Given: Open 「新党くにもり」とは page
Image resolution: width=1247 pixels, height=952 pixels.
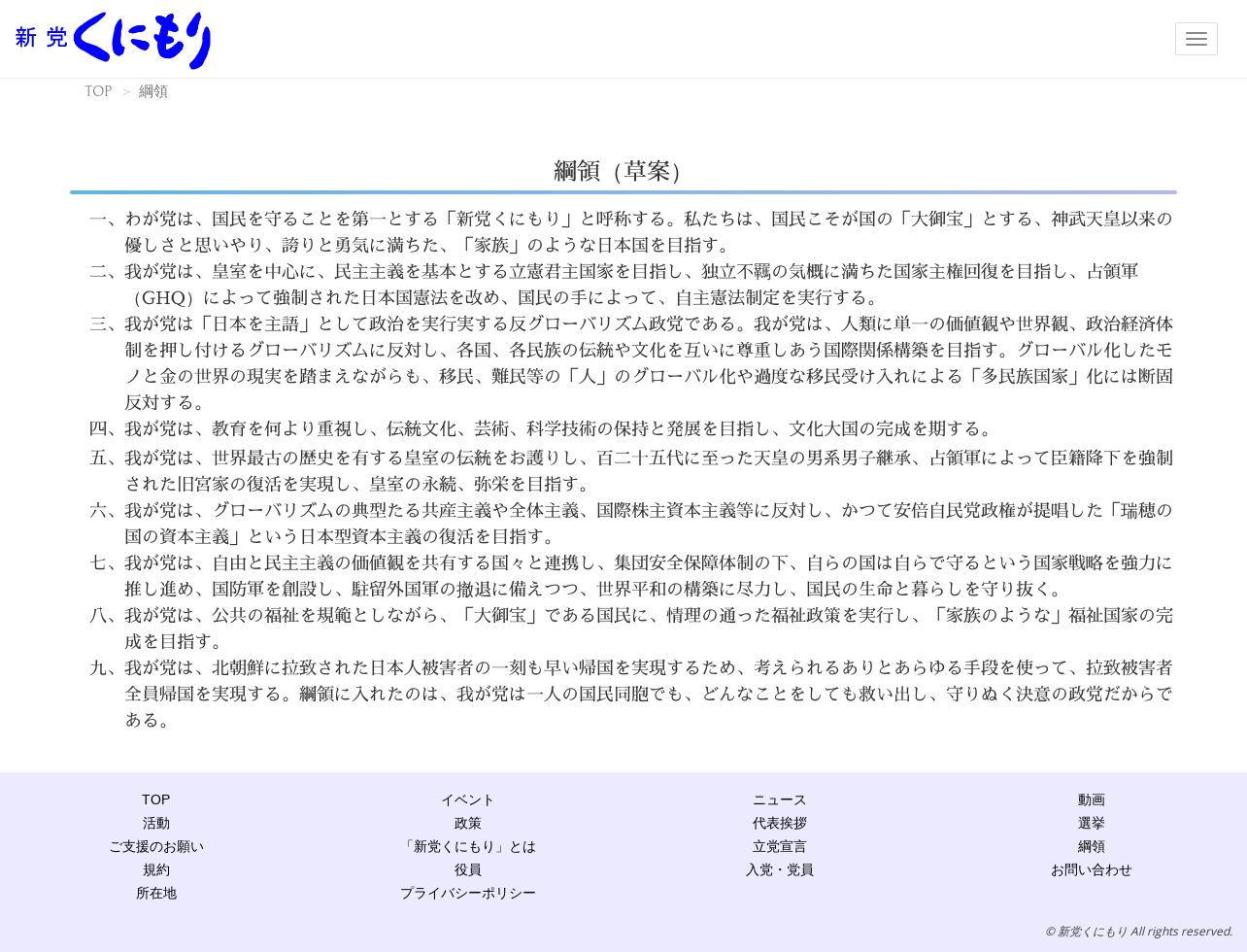Looking at the screenshot, I should pyautogui.click(x=467, y=846).
